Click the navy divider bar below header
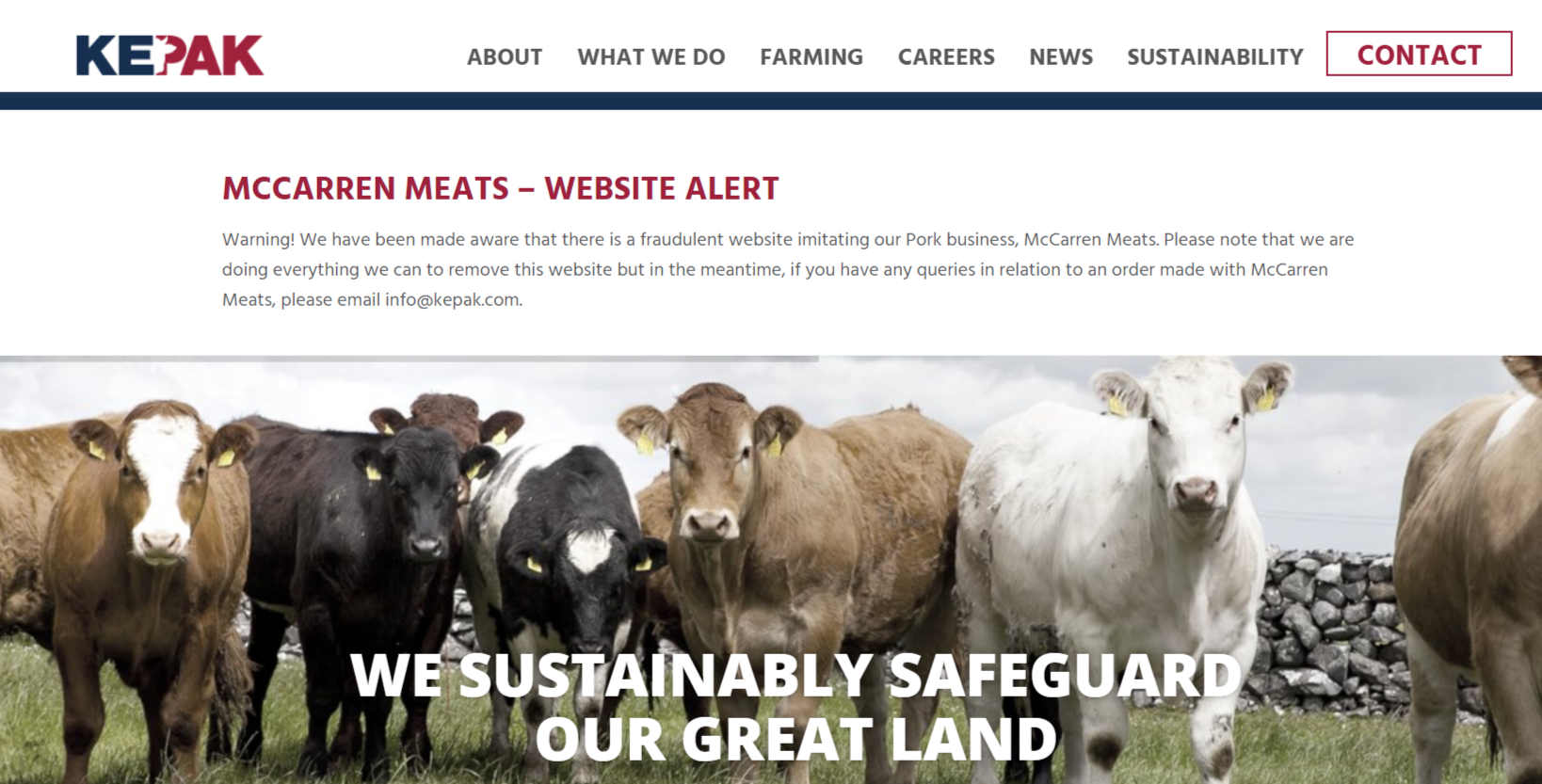Screen dimensions: 1542x784 (771, 101)
